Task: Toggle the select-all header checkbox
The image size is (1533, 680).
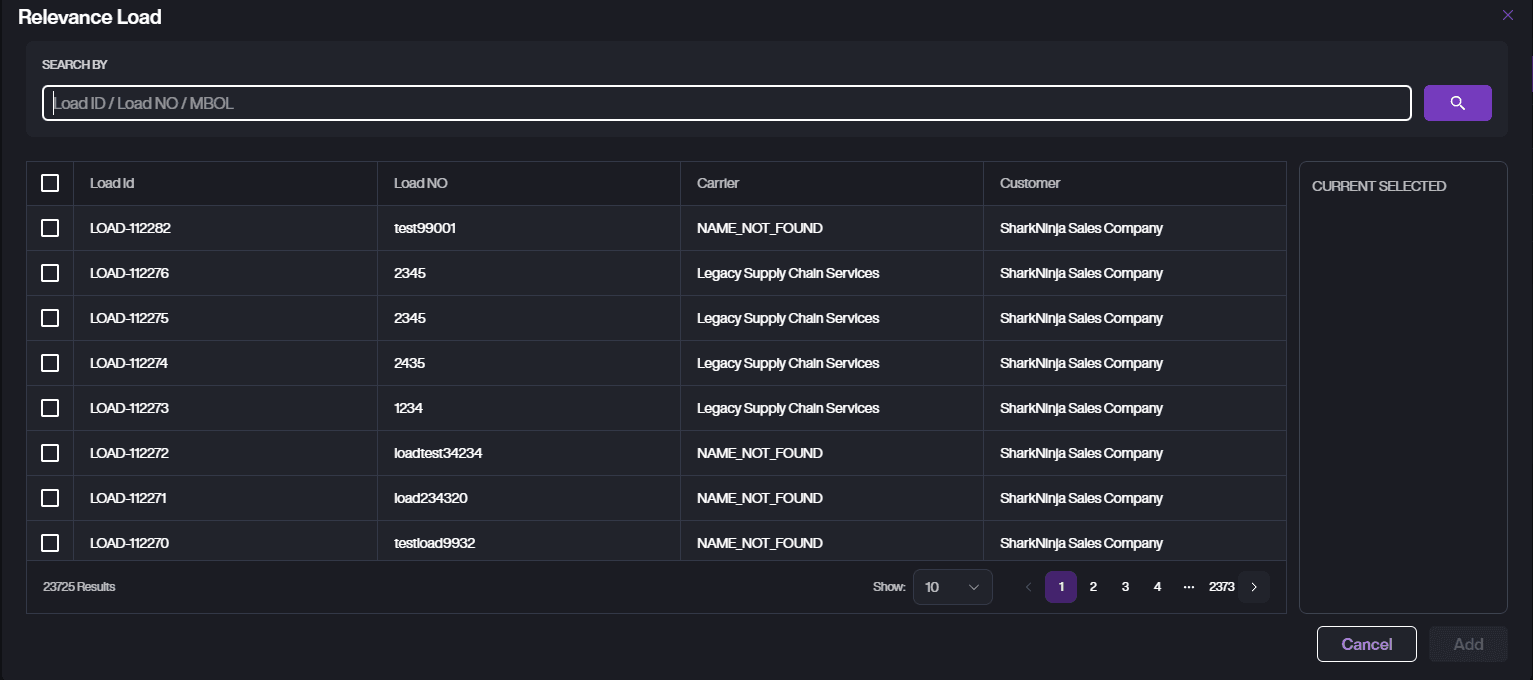Action: [50, 183]
